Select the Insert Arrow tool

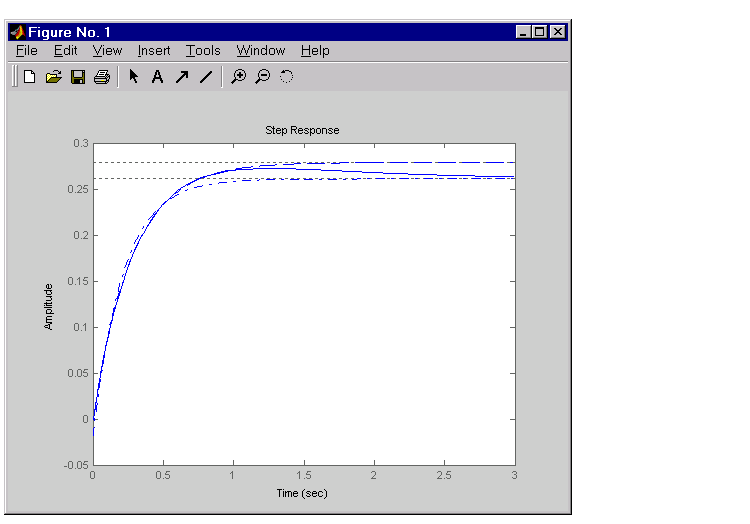[181, 77]
